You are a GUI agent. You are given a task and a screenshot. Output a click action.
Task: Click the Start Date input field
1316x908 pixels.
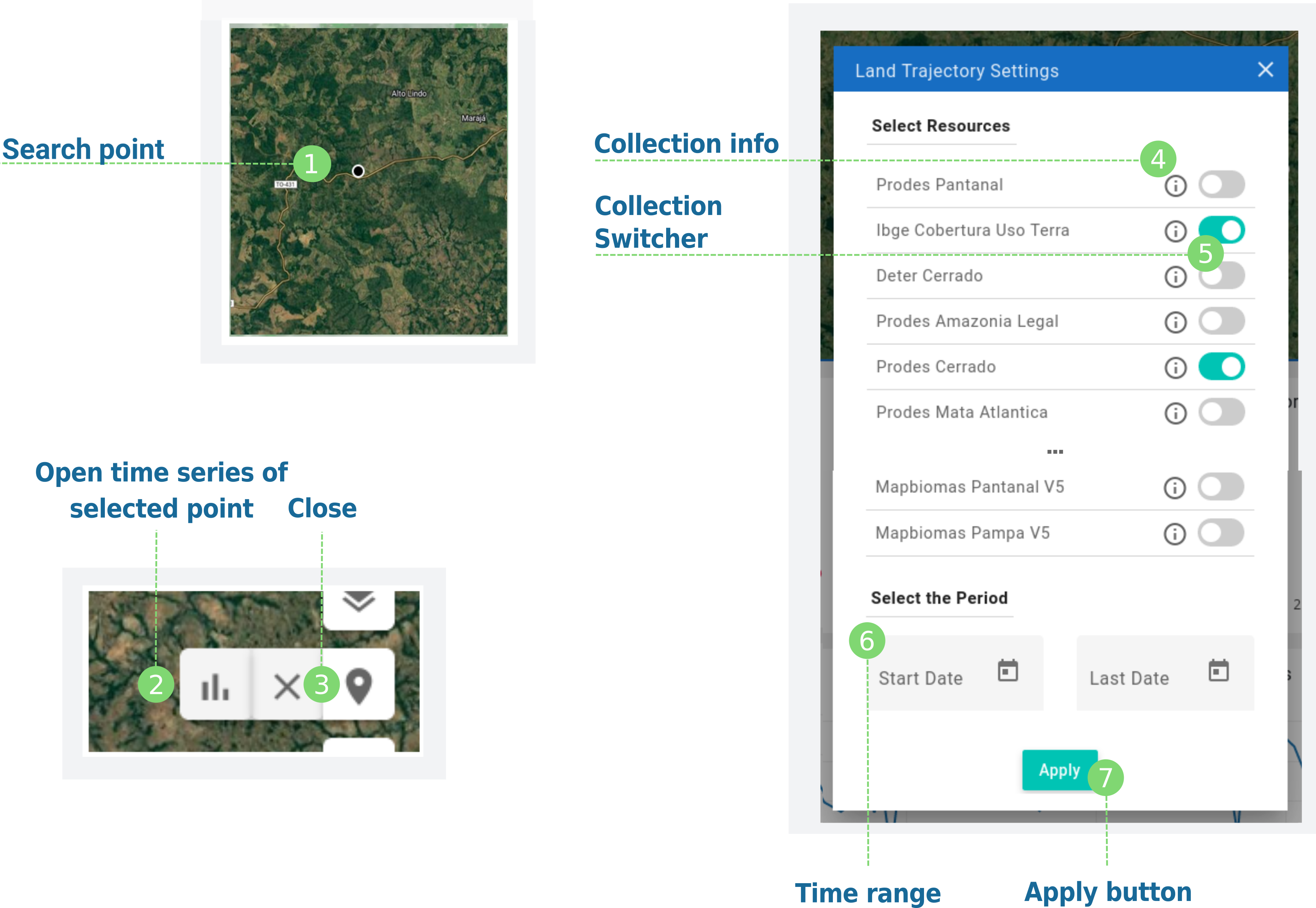pyautogui.click(x=955, y=678)
